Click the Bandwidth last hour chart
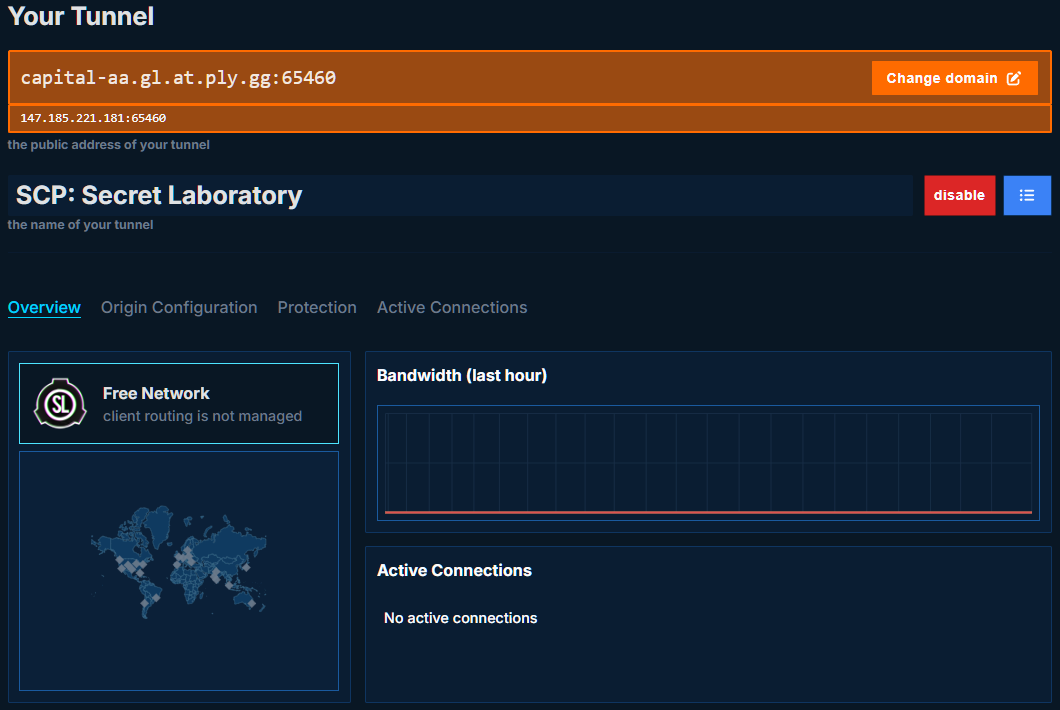 click(708, 463)
